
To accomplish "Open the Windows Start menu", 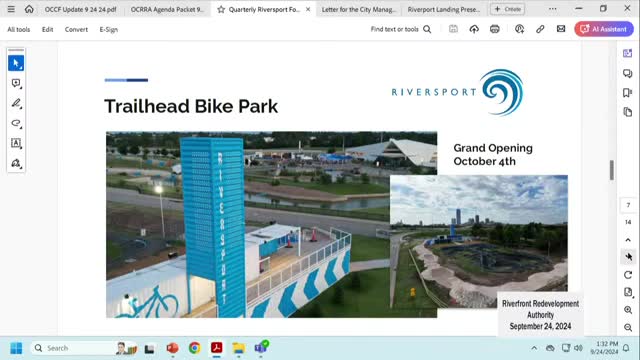I will (x=16, y=348).
